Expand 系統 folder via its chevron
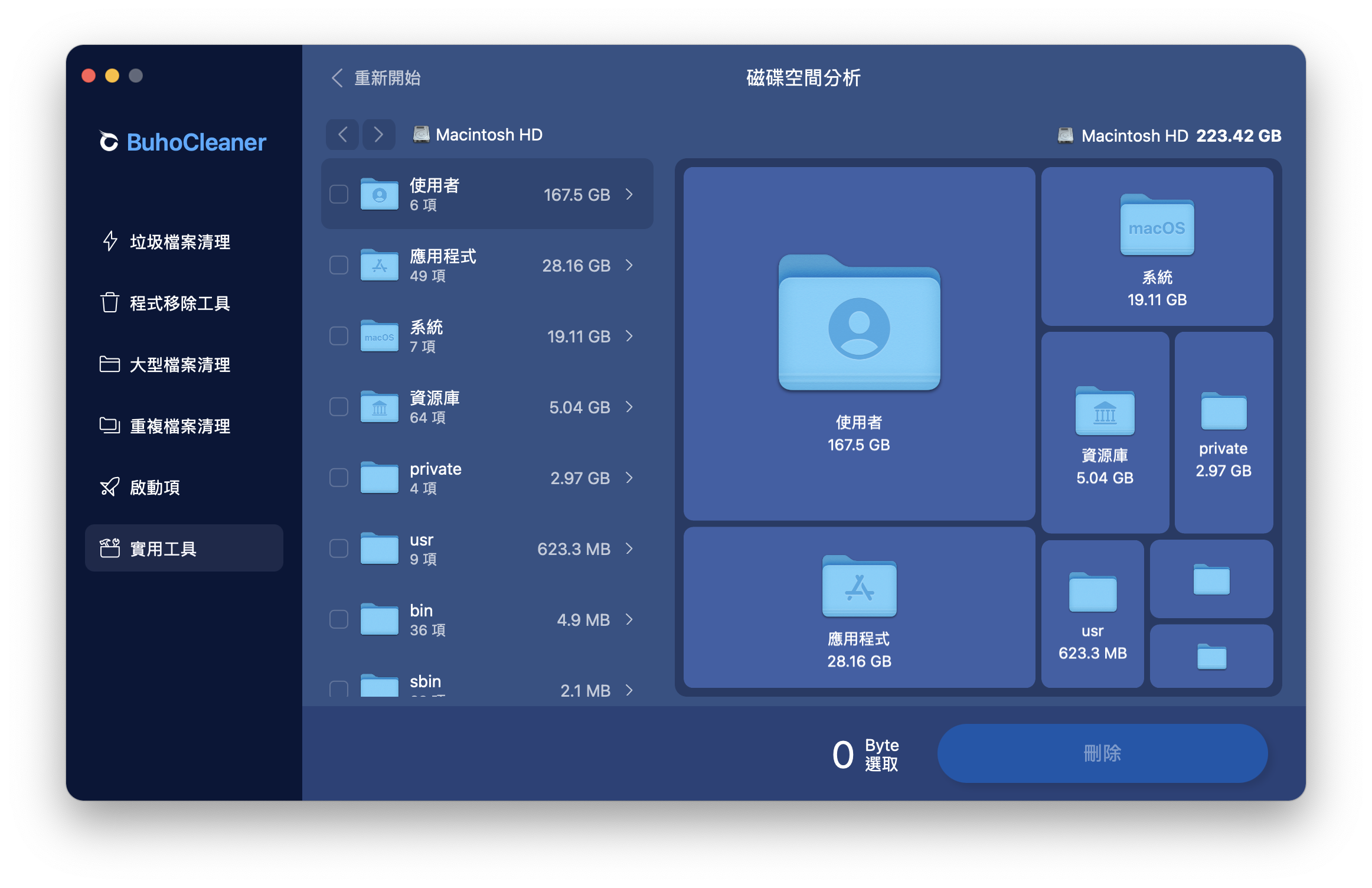 point(629,336)
